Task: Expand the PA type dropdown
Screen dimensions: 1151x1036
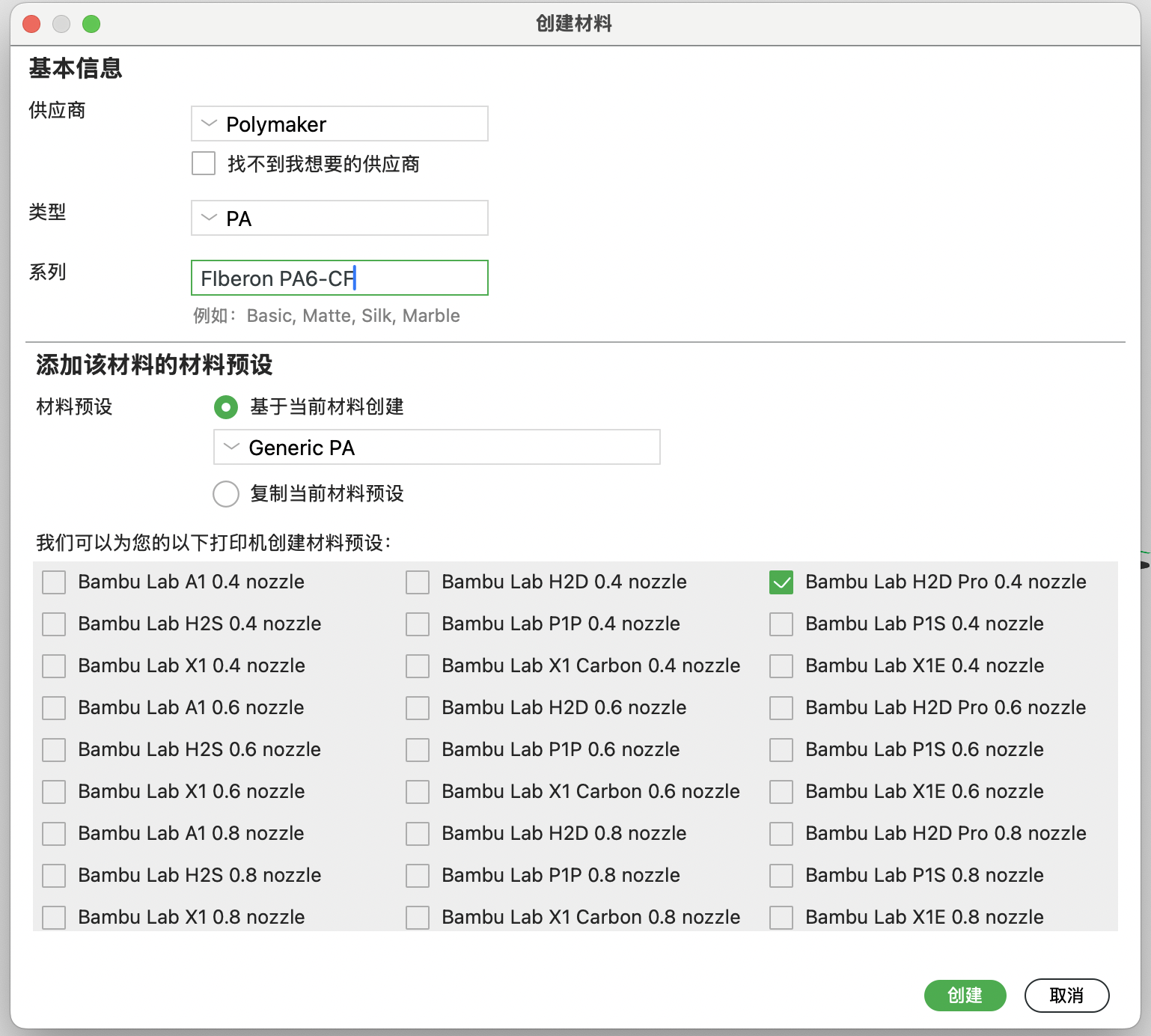Action: tap(339, 218)
